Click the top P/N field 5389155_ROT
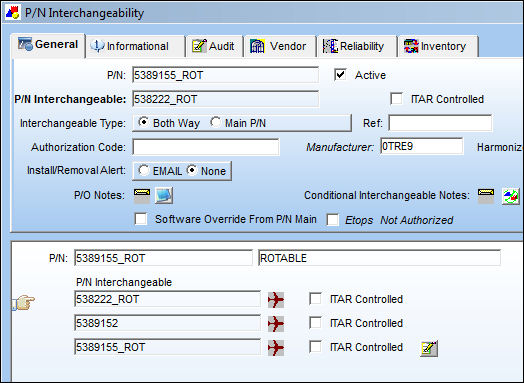 pyautogui.click(x=226, y=75)
